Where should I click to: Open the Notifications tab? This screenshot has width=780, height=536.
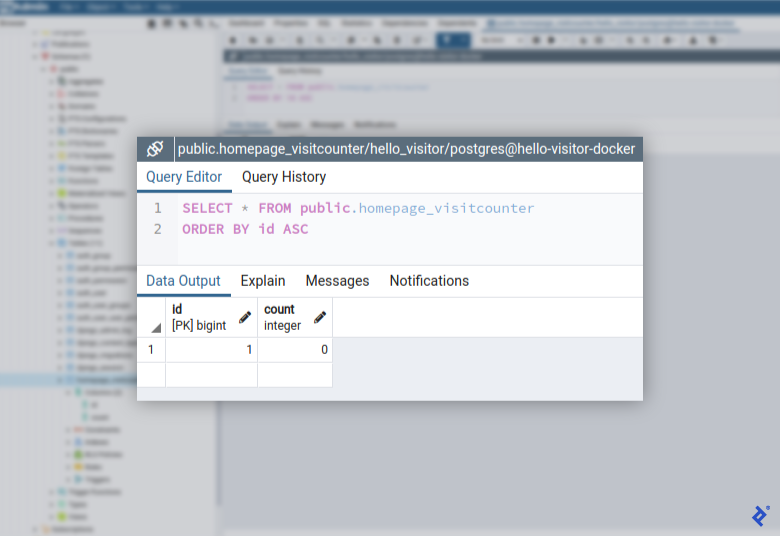tap(429, 281)
